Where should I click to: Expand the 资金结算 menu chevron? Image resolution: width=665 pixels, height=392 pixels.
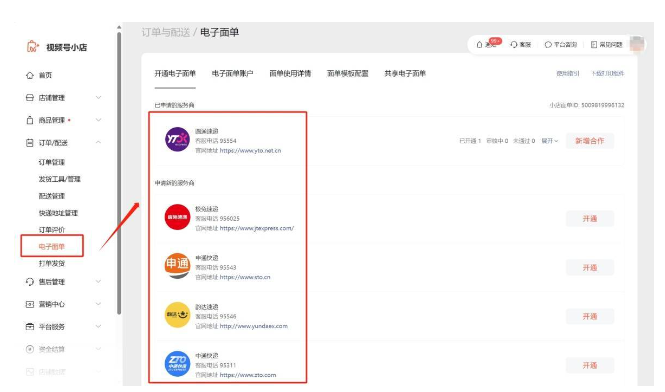[98, 349]
